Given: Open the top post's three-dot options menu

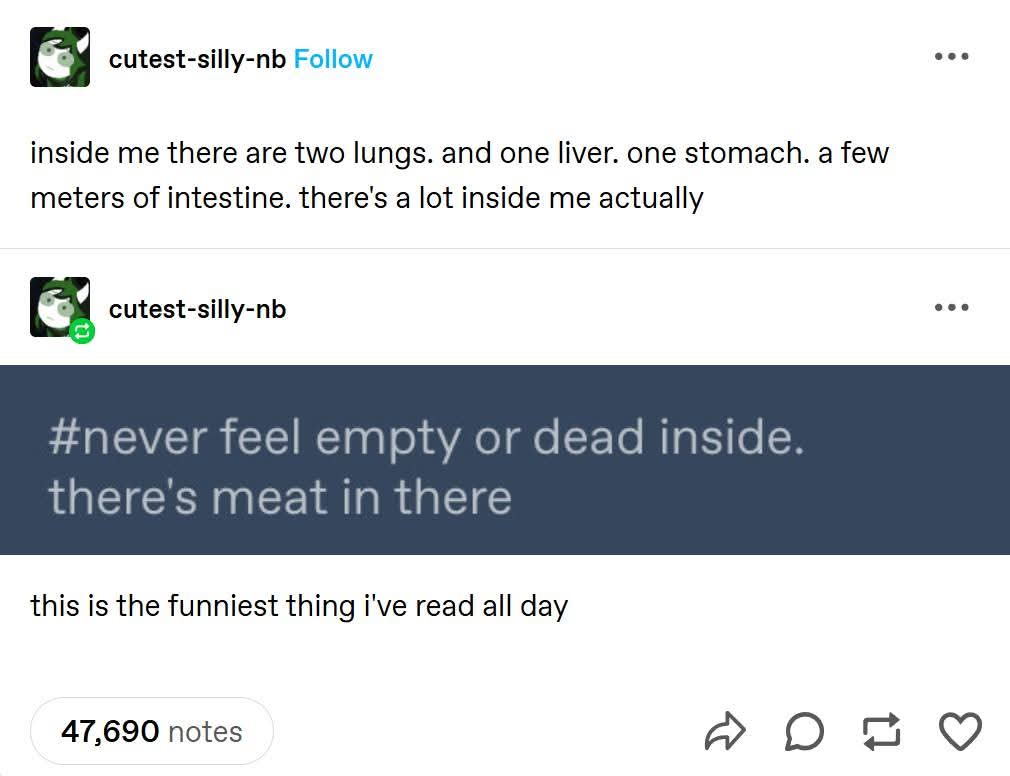Looking at the screenshot, I should (951, 57).
